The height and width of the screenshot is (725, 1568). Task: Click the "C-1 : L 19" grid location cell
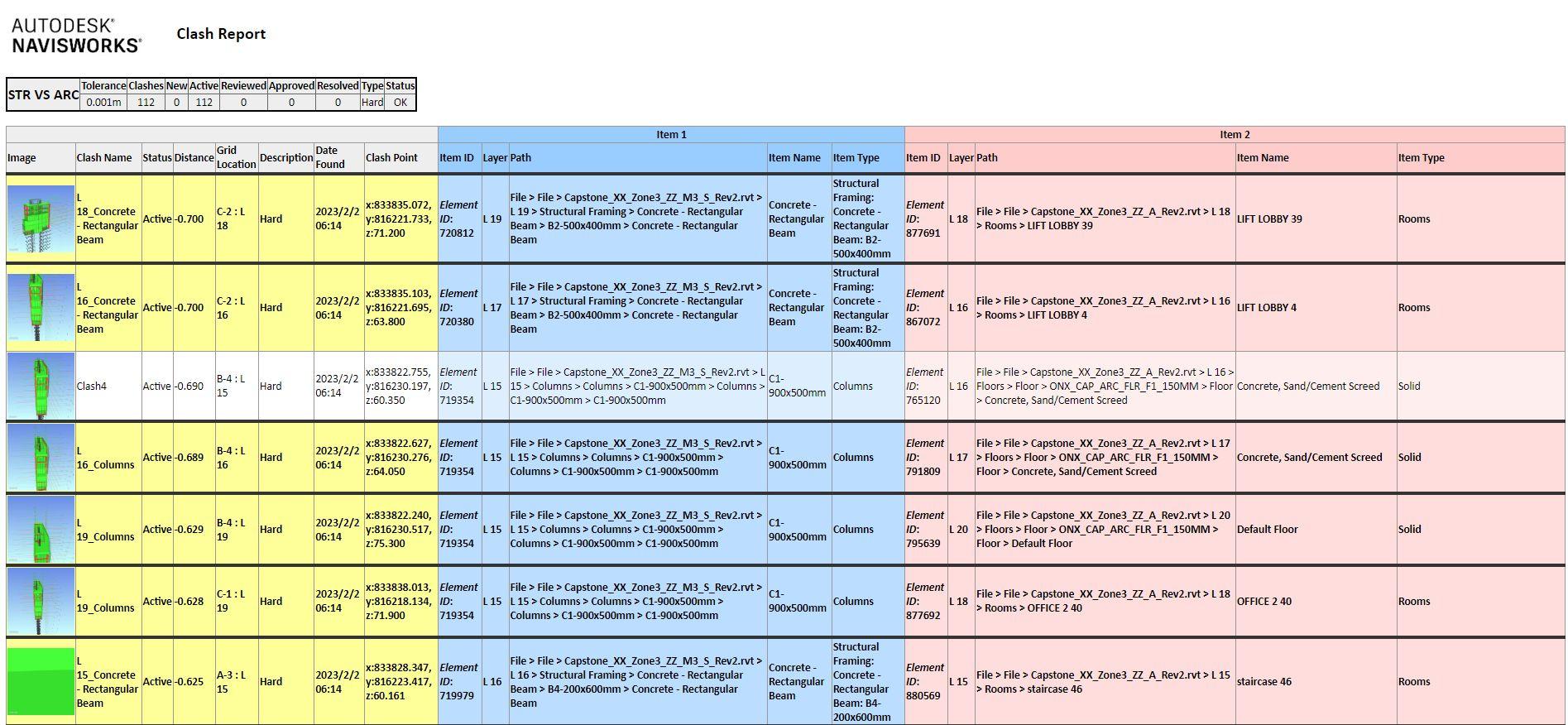point(236,602)
